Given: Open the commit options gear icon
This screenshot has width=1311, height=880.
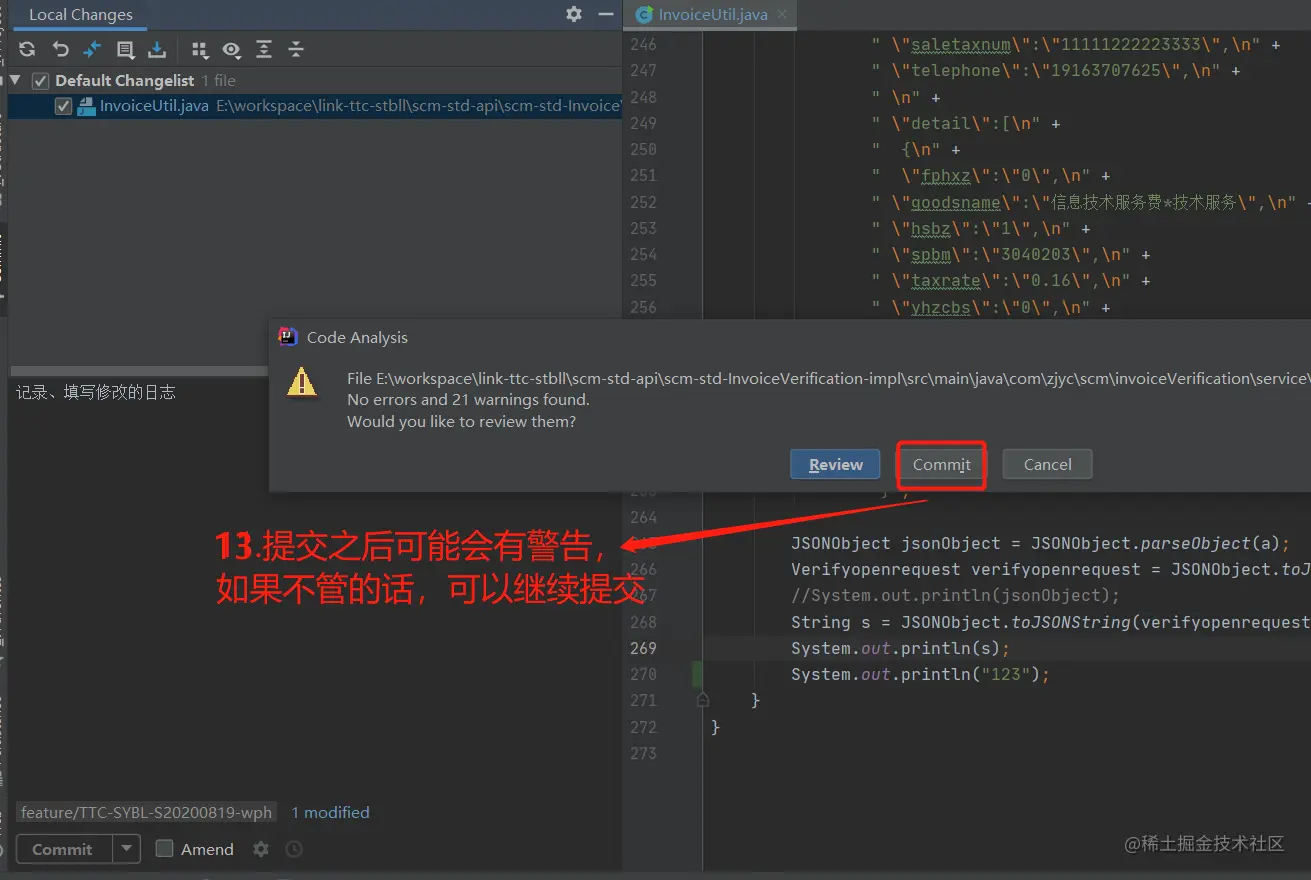Looking at the screenshot, I should click(261, 849).
